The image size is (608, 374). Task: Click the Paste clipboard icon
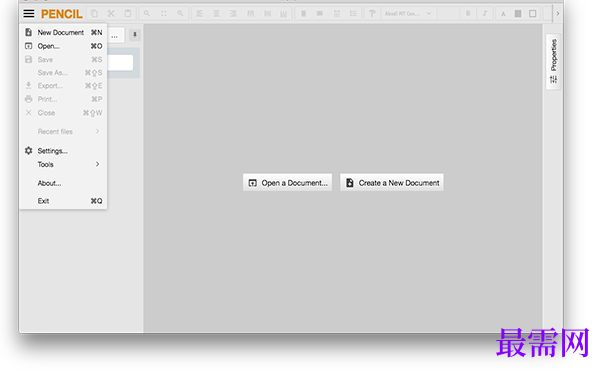point(128,14)
